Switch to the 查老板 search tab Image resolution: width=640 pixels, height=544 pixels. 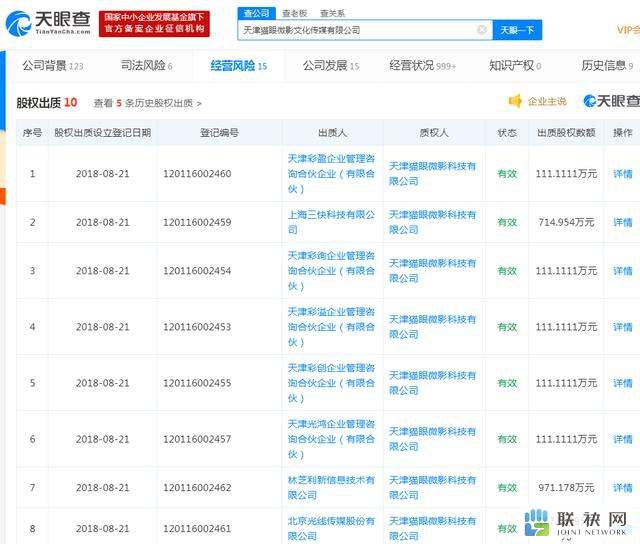295,13
